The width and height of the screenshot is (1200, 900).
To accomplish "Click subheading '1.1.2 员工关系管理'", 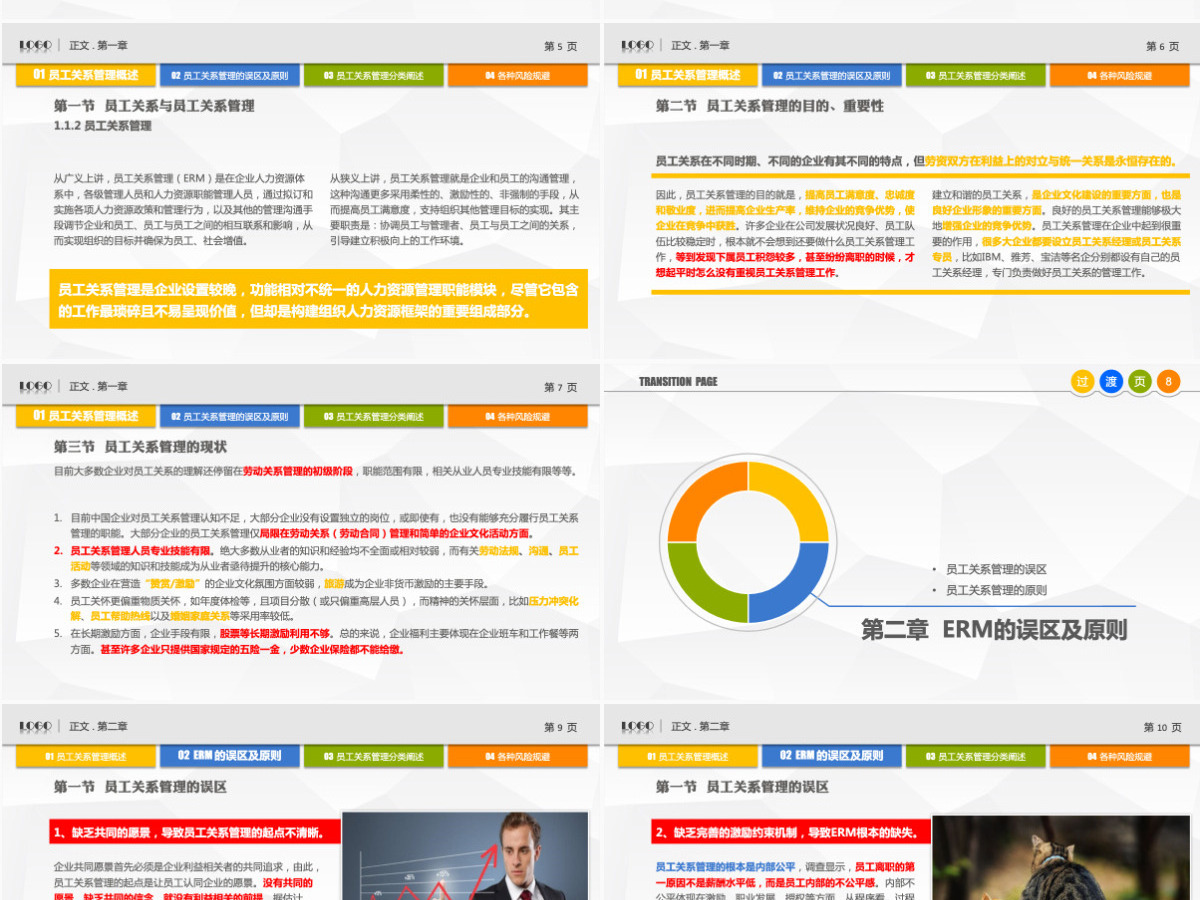I will click(x=102, y=126).
